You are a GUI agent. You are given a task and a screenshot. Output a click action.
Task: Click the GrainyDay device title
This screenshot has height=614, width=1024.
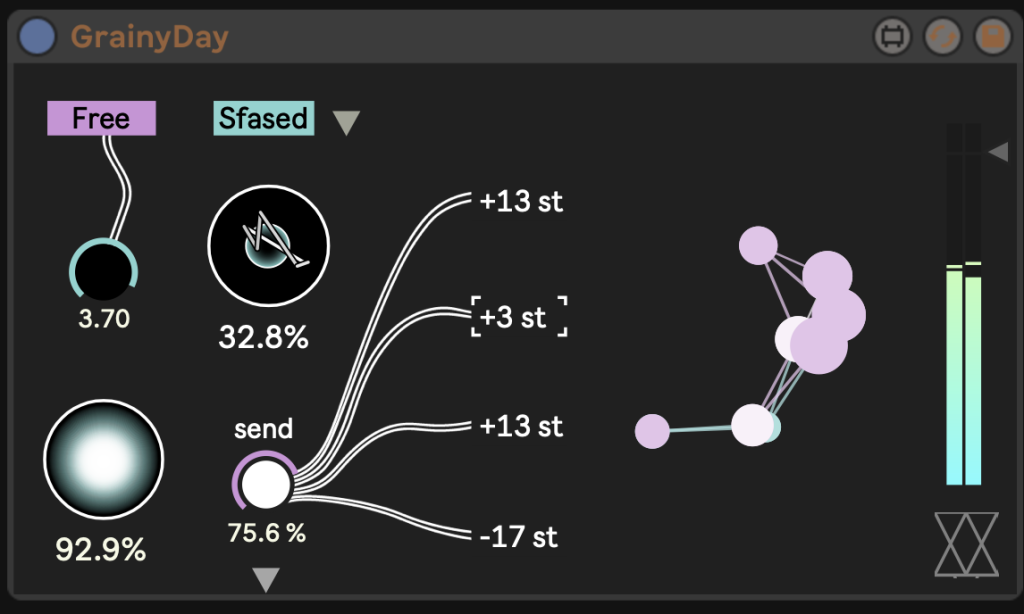click(x=150, y=38)
